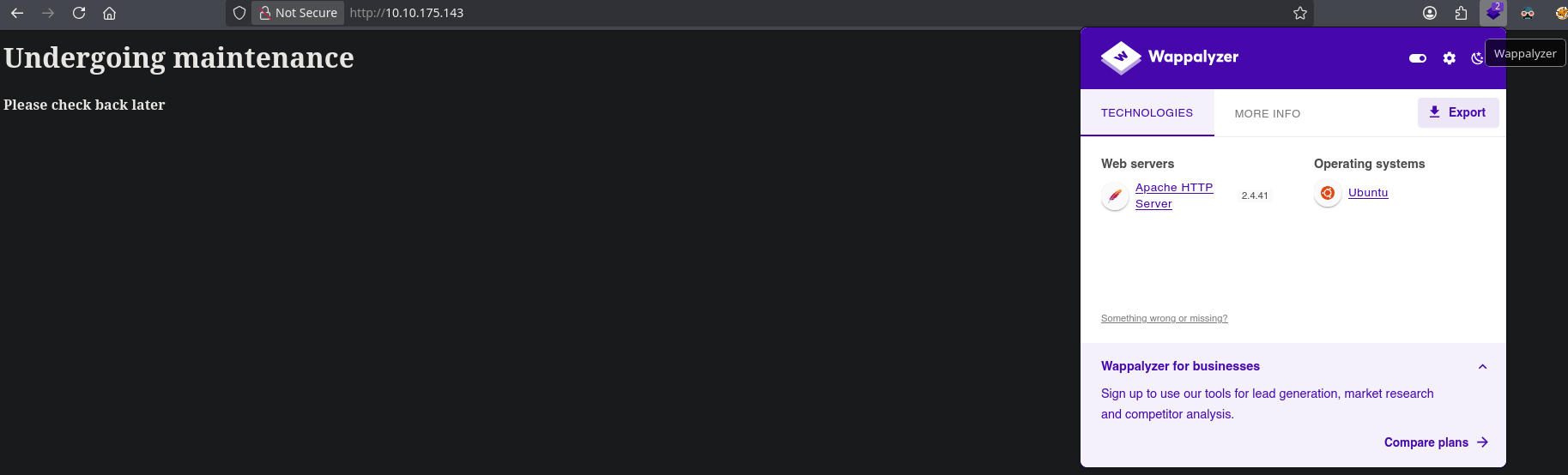The width and height of the screenshot is (1568, 475).
Task: Open the extensions puzzle icon
Action: [x=1461, y=13]
